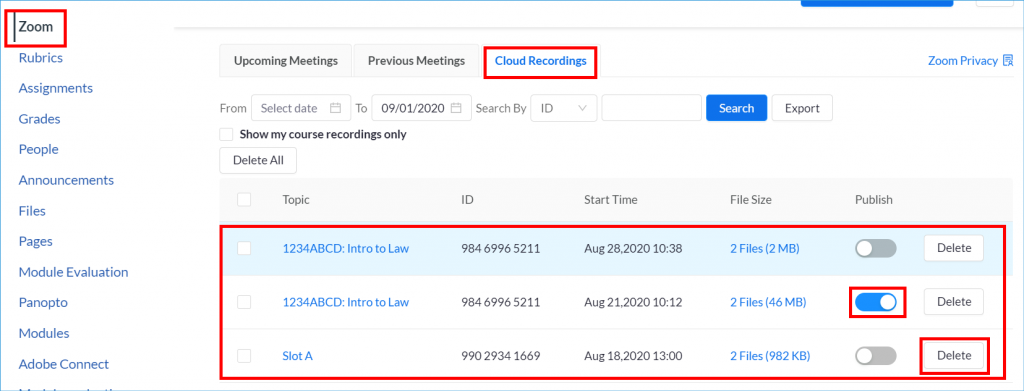Open Pages in sidebar

click(x=35, y=241)
